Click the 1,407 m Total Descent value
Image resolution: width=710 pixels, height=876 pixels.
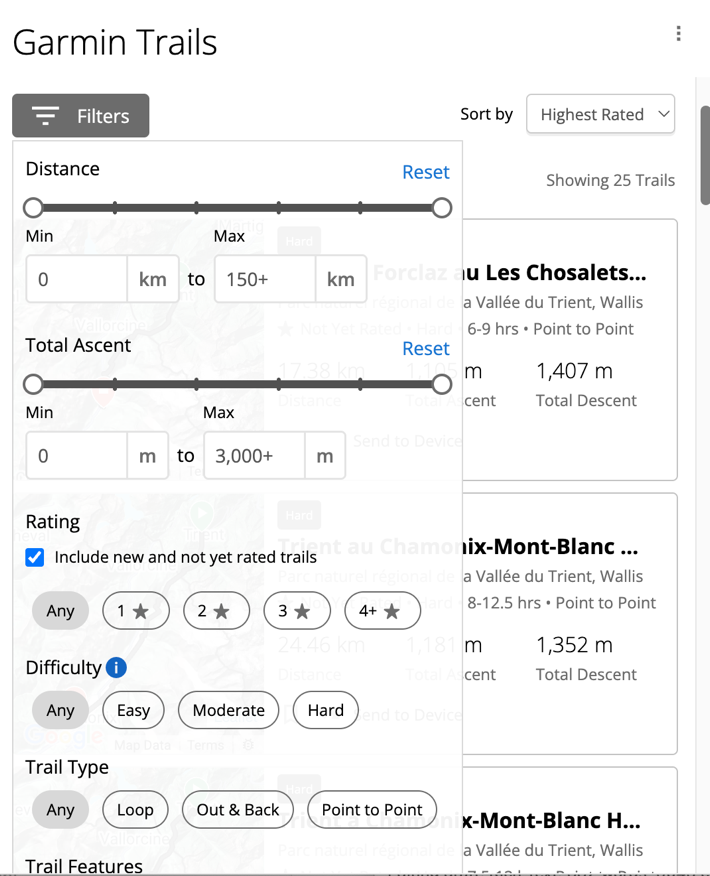pyautogui.click(x=574, y=371)
